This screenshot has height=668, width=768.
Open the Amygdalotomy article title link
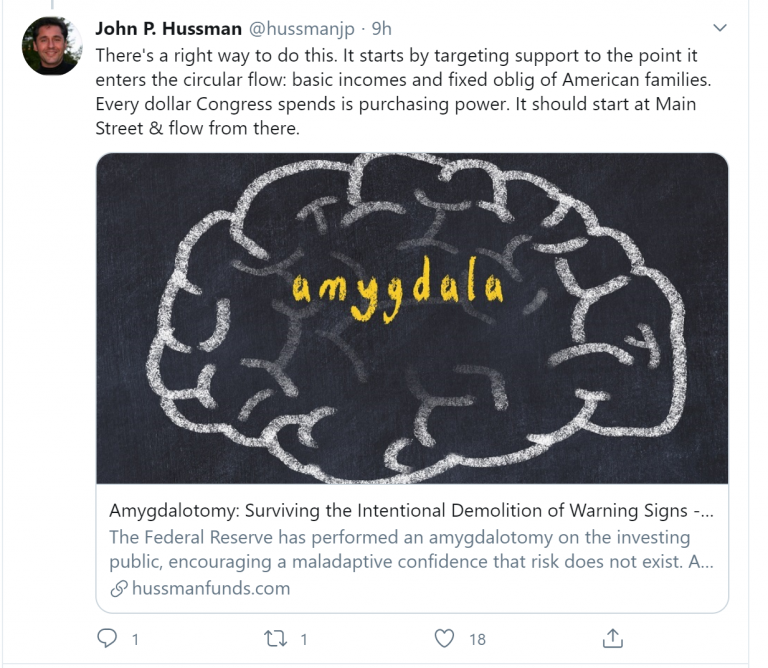click(x=411, y=510)
